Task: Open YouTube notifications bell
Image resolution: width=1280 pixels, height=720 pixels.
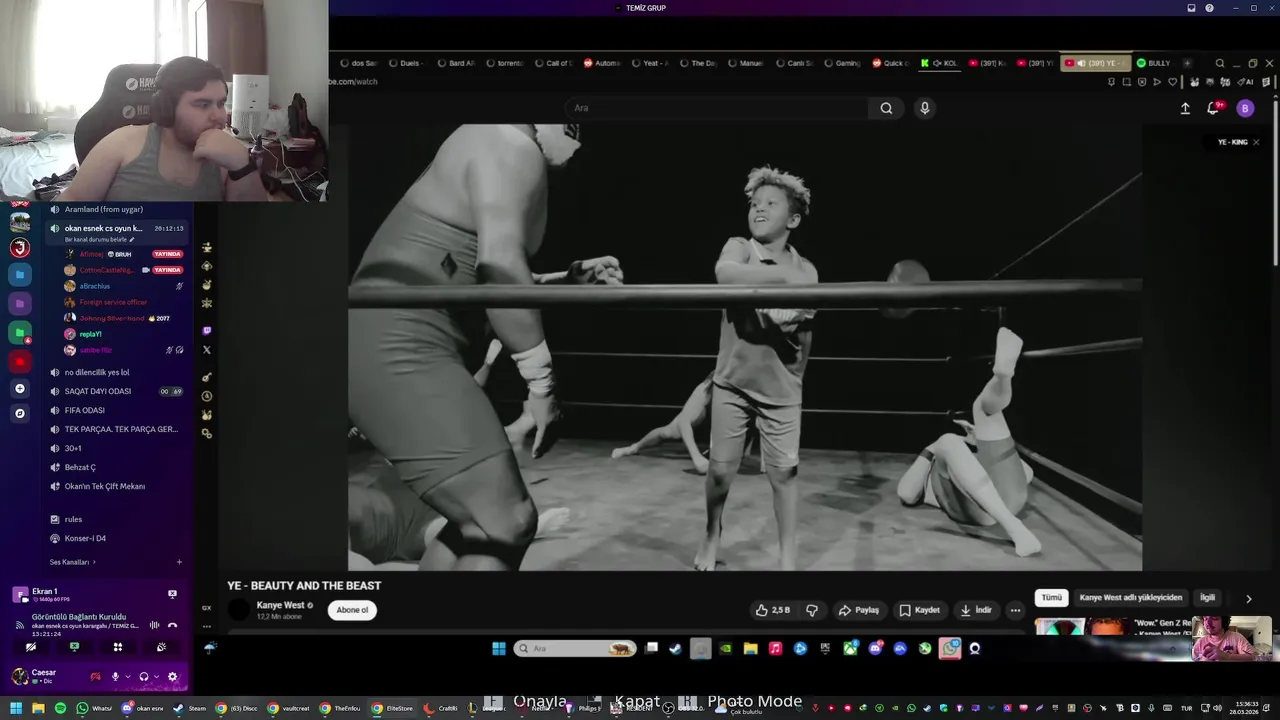Action: pyautogui.click(x=1214, y=108)
